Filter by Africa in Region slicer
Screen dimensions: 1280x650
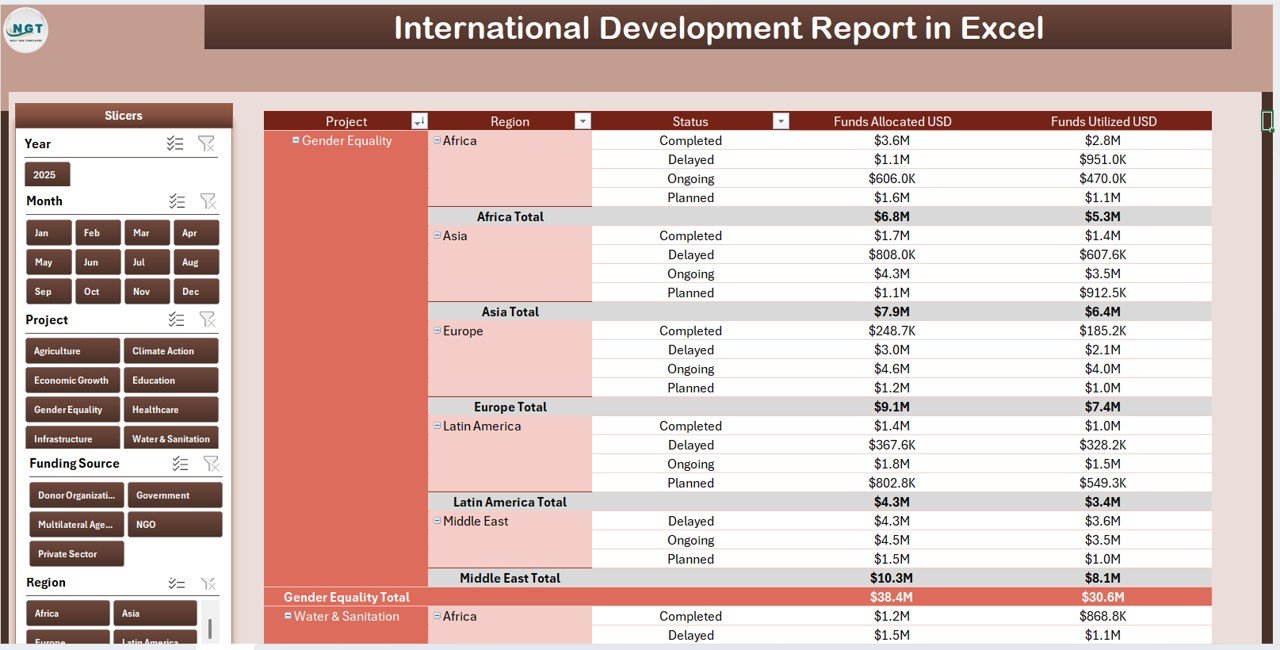click(x=68, y=613)
